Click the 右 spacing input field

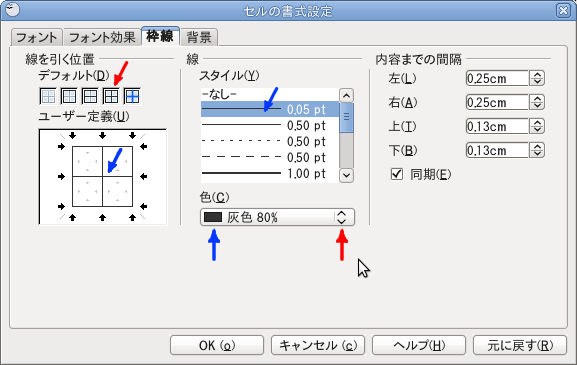(x=497, y=102)
